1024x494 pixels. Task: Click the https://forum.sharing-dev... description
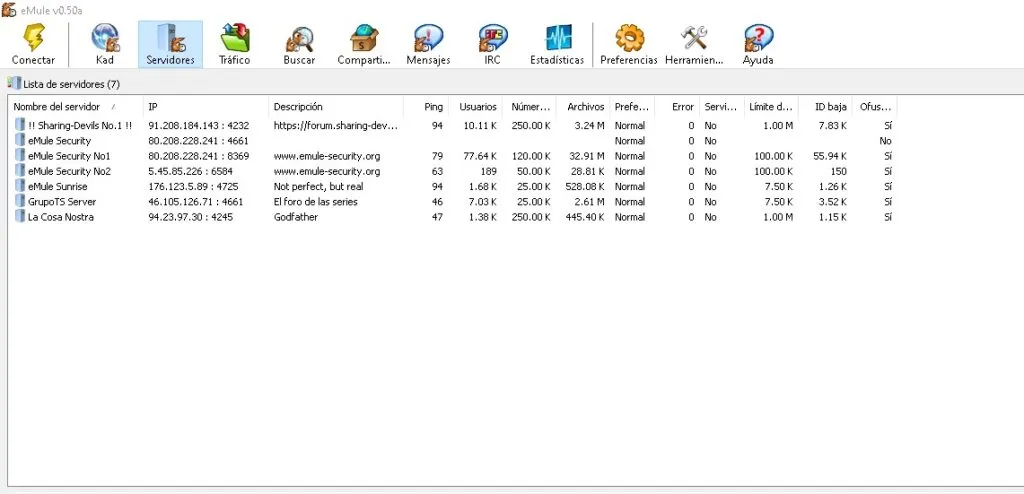click(336, 125)
